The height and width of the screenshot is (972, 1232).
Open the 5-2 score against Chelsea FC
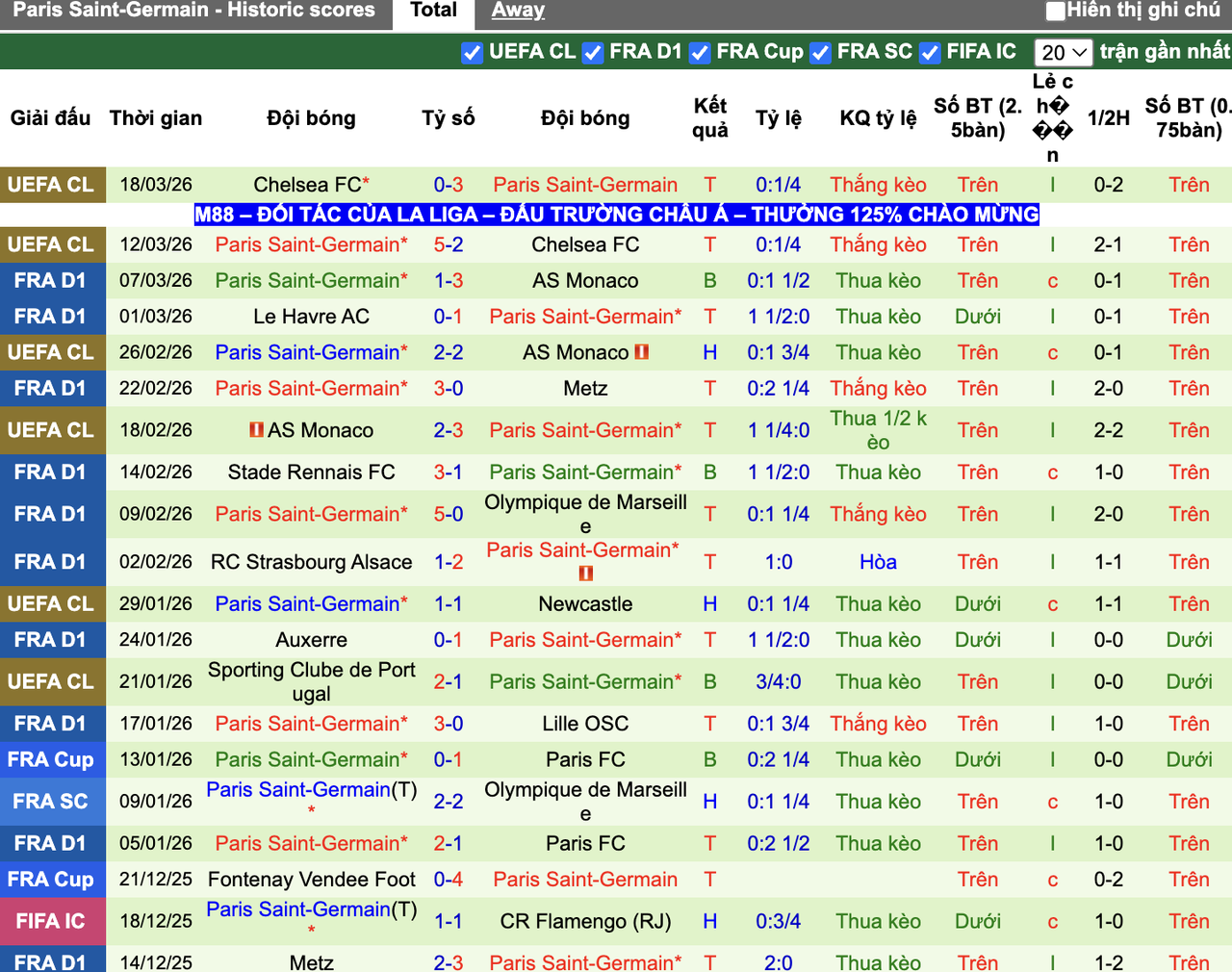coord(449,244)
